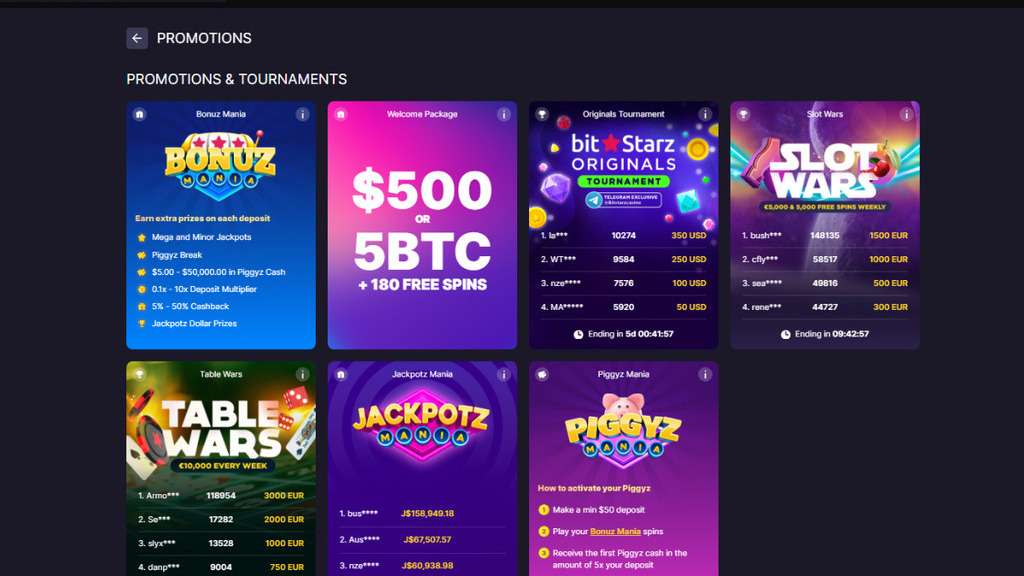The image size is (1024, 576).
Task: Click the back arrow next to Promotions
Action: point(136,39)
